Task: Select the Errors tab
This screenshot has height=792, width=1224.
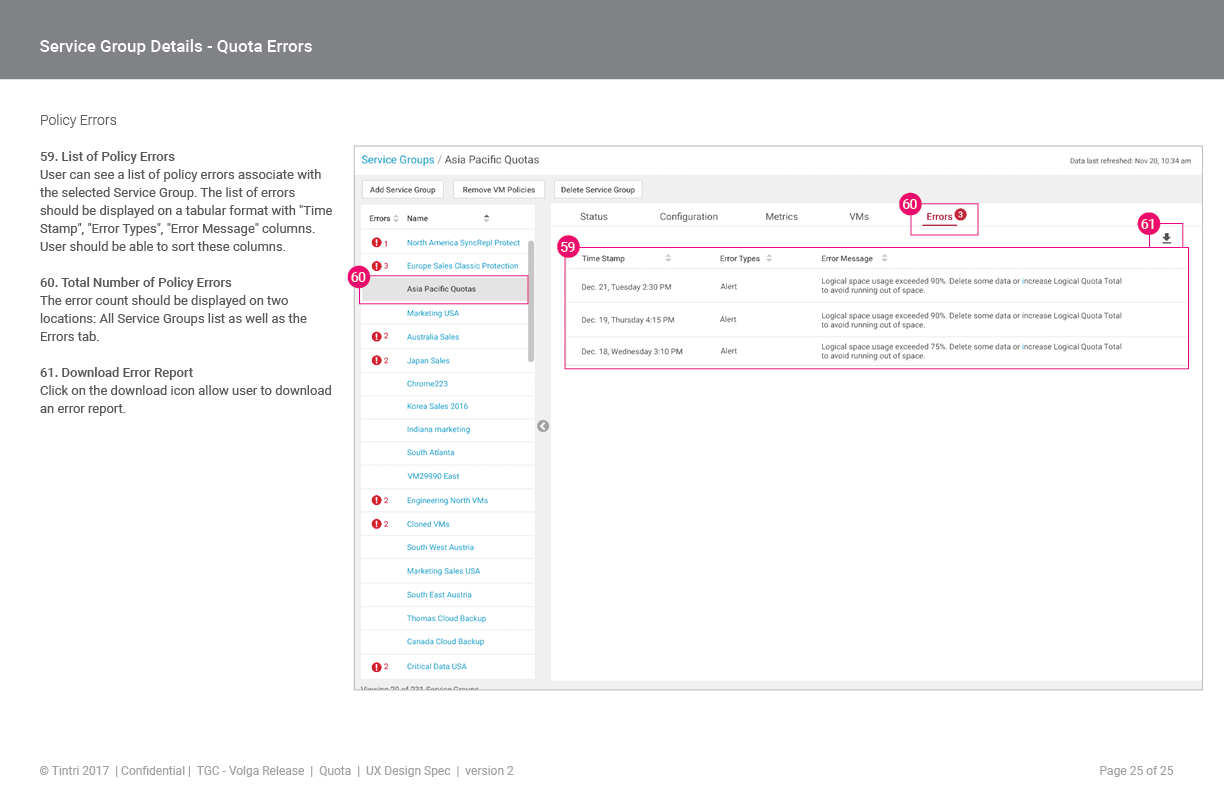Action: 939,217
